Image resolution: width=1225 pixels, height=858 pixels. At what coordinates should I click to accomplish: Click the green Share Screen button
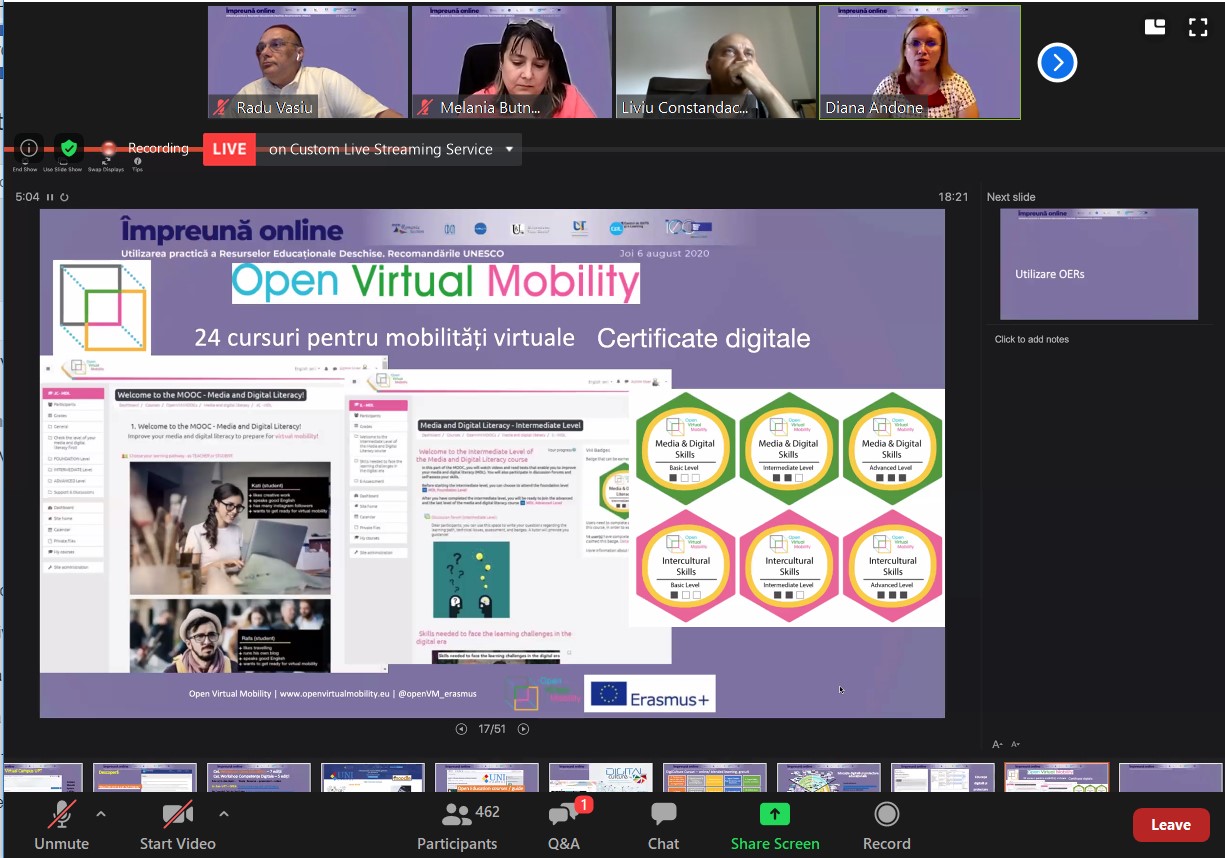point(775,825)
